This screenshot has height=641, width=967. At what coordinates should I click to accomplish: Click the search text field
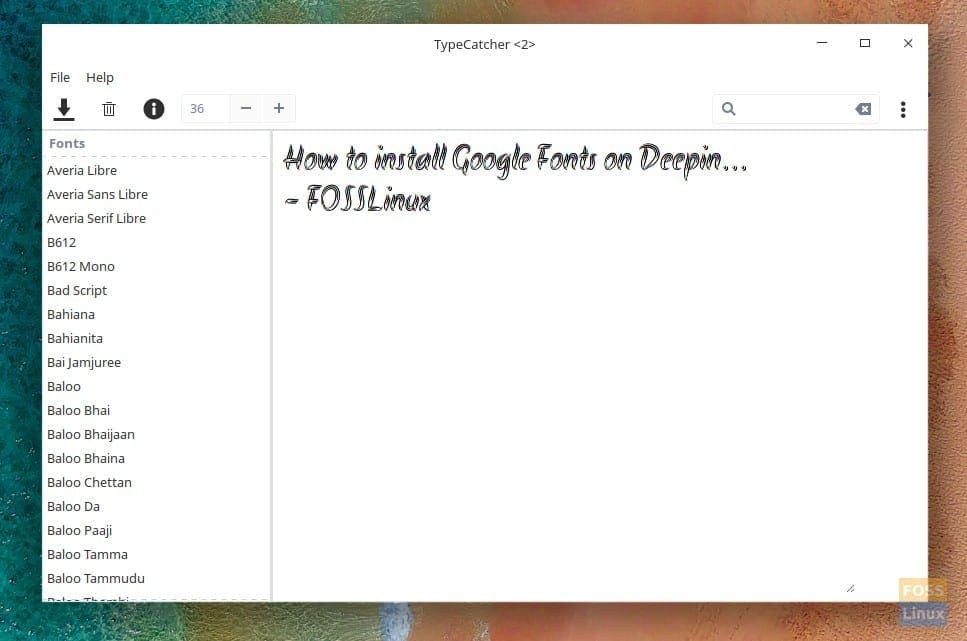tap(790, 109)
